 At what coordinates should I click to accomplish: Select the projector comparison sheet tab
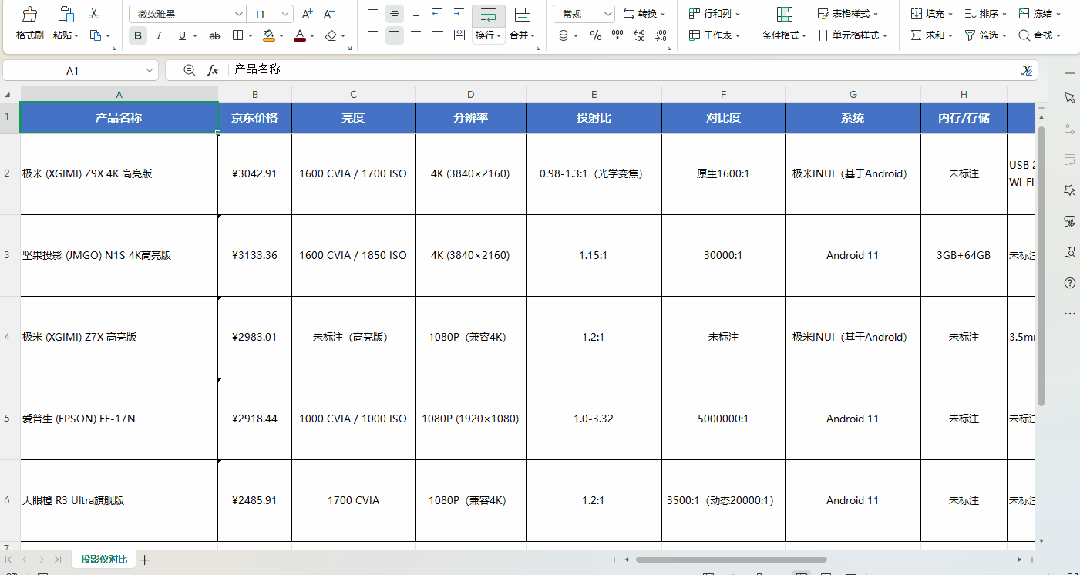pos(104,559)
